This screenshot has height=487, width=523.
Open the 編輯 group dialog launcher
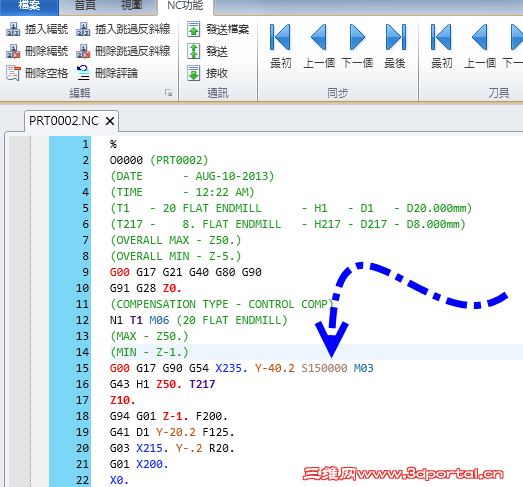point(168,93)
